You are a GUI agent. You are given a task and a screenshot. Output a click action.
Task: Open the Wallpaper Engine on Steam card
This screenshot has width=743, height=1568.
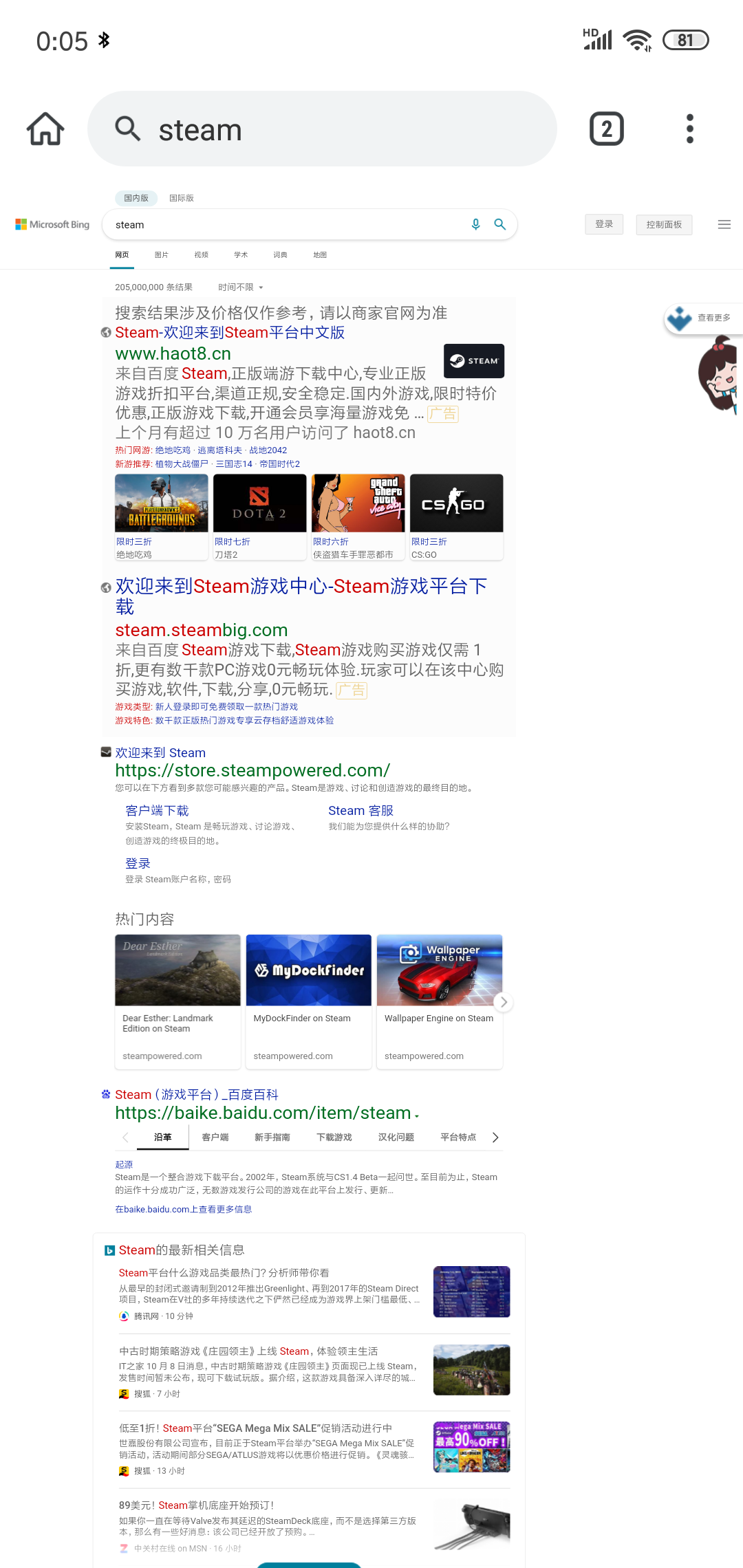tap(440, 1001)
